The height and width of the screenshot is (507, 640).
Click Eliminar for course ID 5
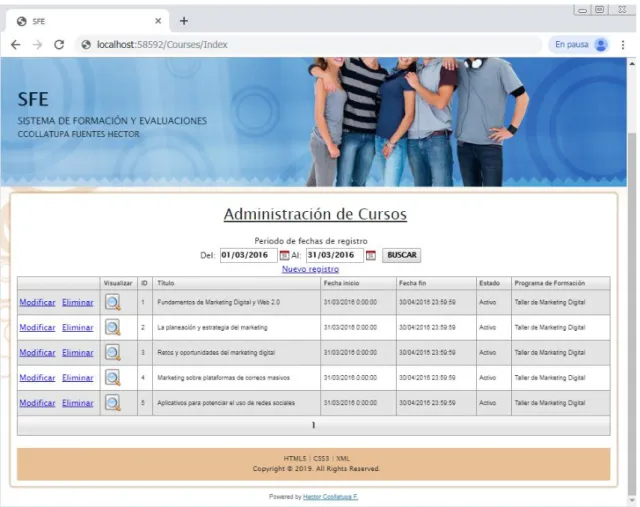point(78,403)
